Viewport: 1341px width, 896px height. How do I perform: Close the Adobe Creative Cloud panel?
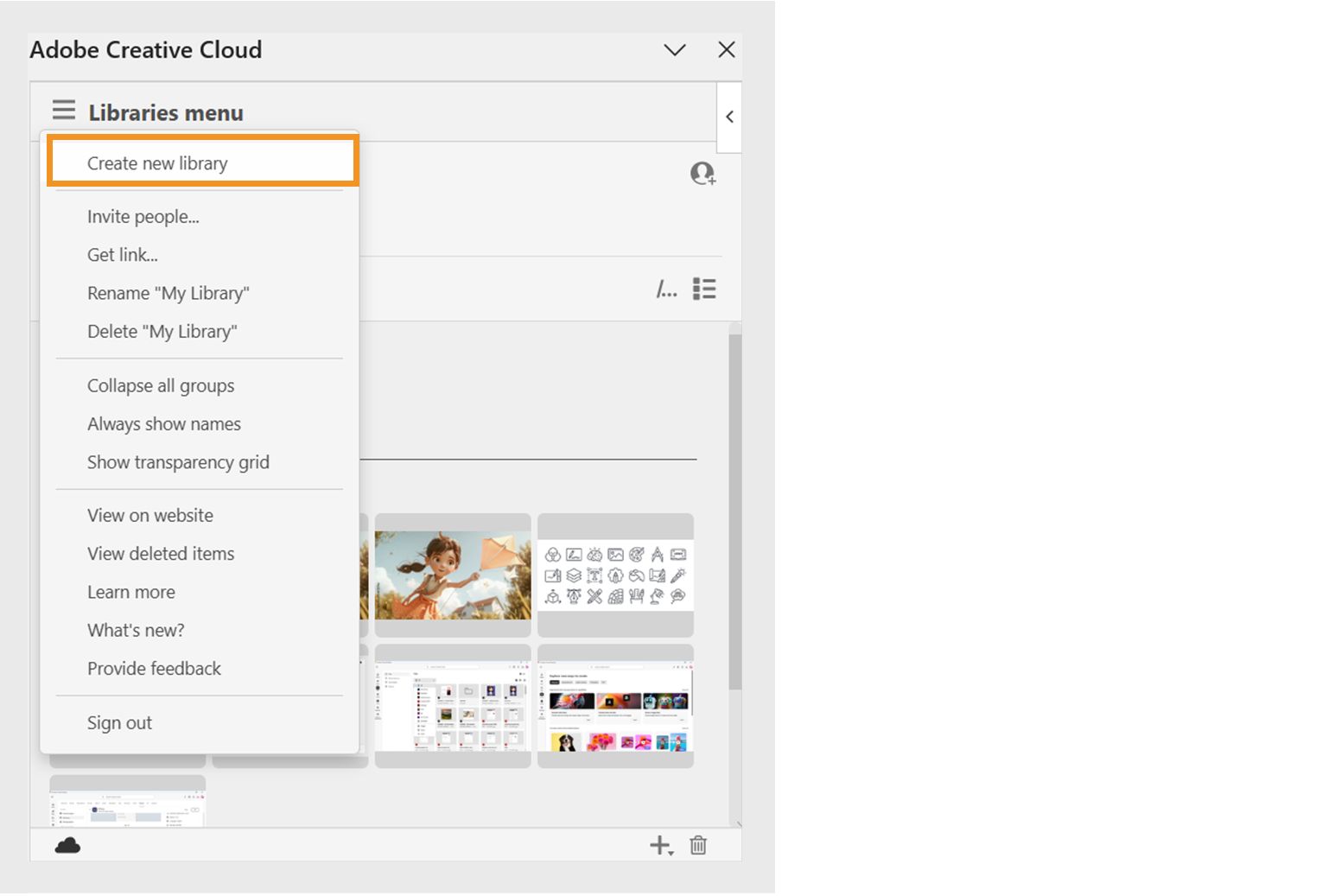pyautogui.click(x=727, y=50)
